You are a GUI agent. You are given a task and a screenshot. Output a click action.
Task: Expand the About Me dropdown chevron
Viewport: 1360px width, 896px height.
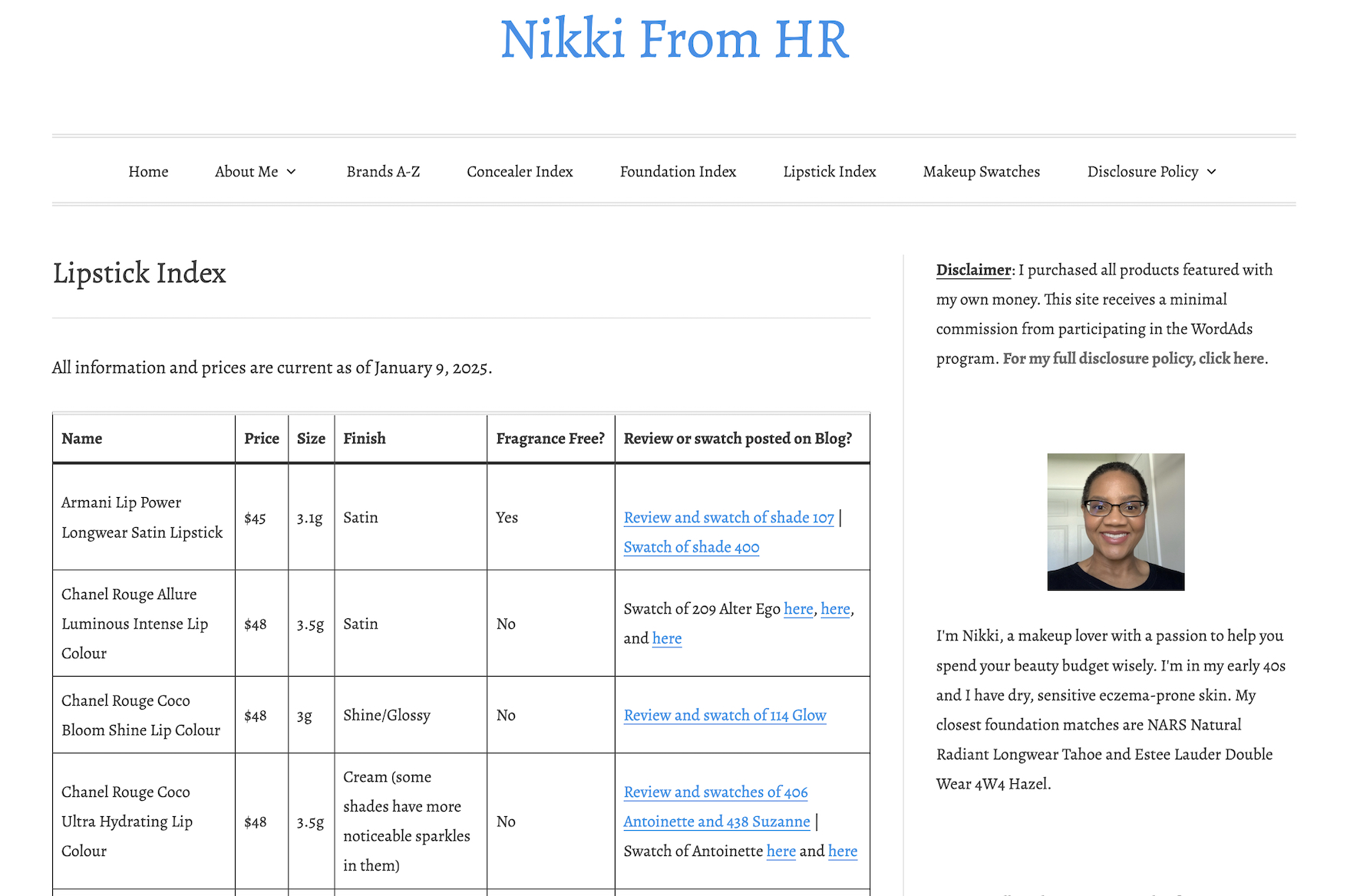pos(292,172)
